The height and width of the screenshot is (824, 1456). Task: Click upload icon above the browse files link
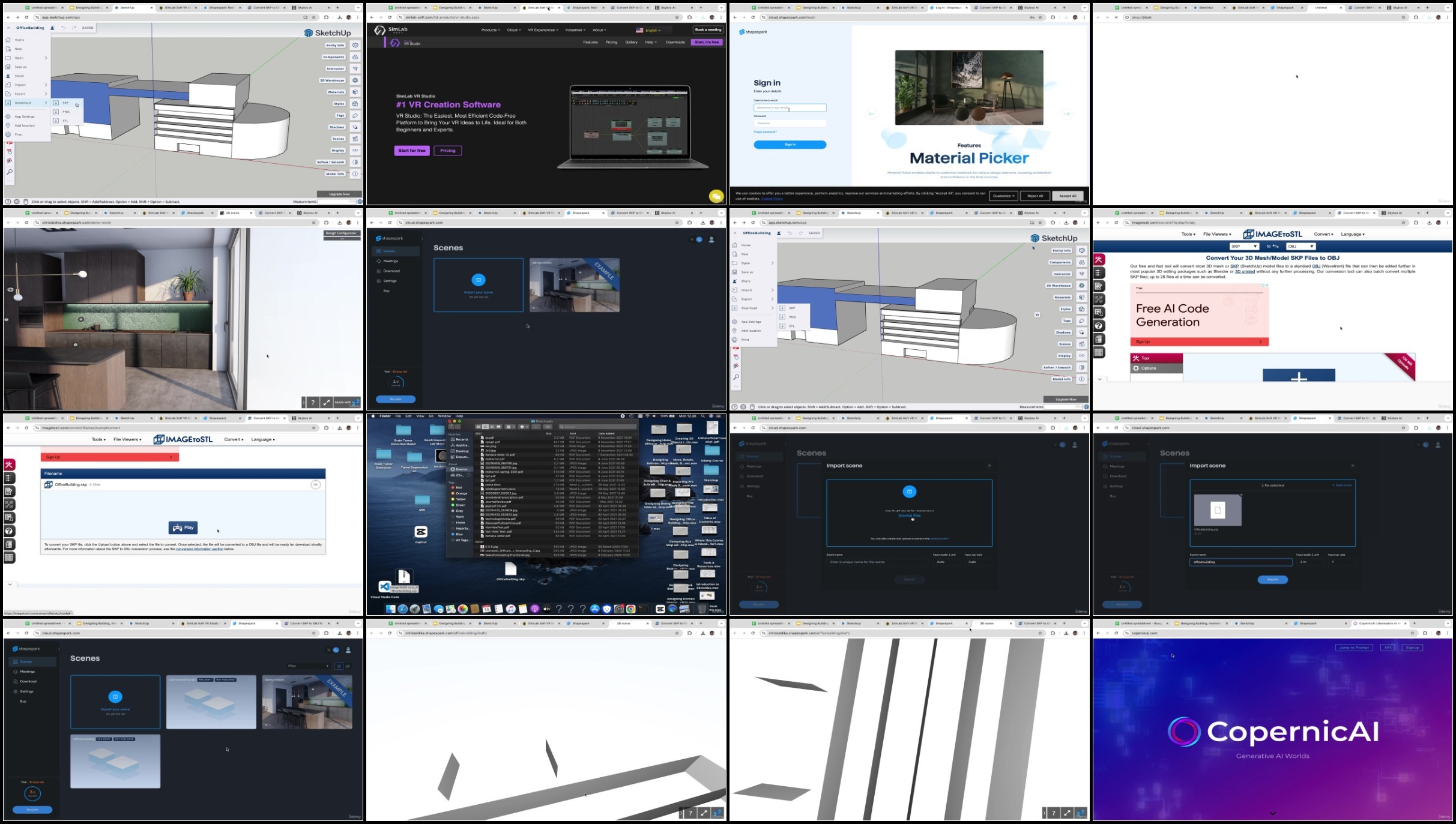point(909,492)
